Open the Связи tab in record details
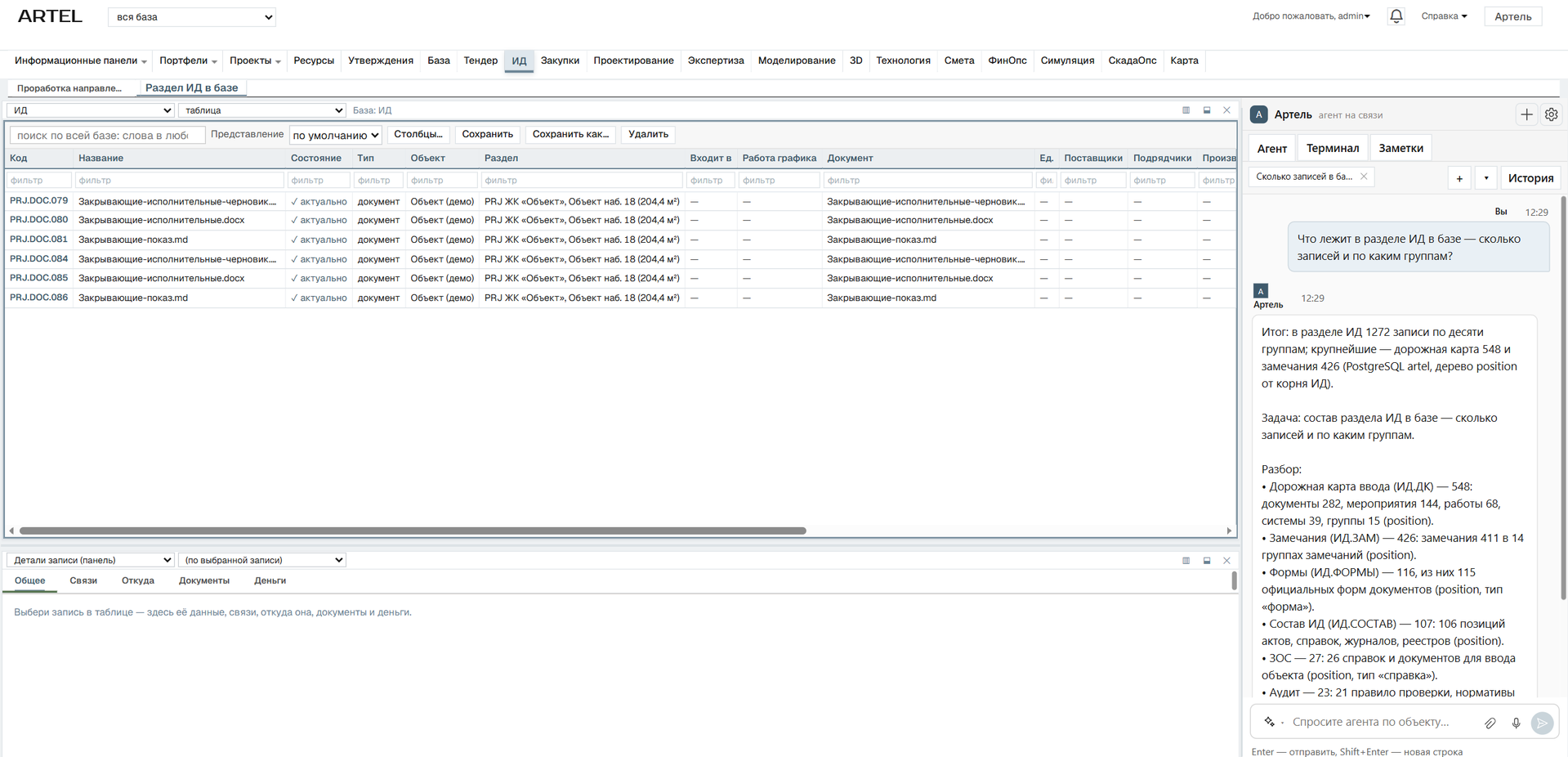 point(83,581)
